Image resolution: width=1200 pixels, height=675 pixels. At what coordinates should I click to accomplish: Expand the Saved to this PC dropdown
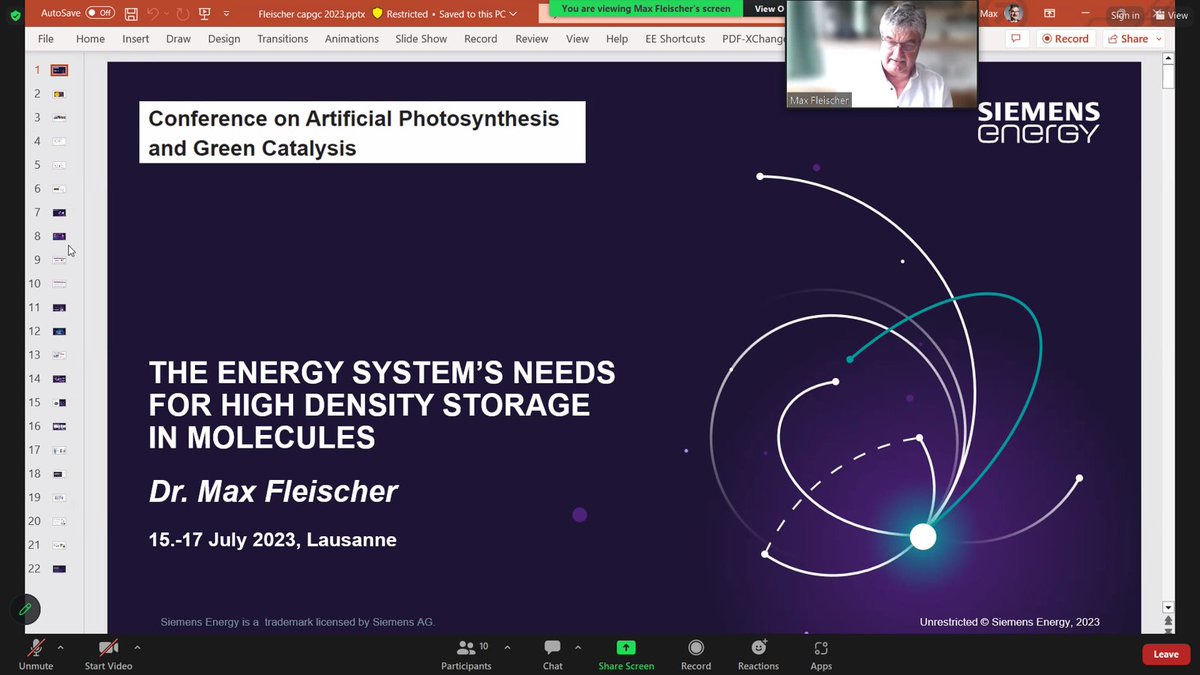[513, 13]
